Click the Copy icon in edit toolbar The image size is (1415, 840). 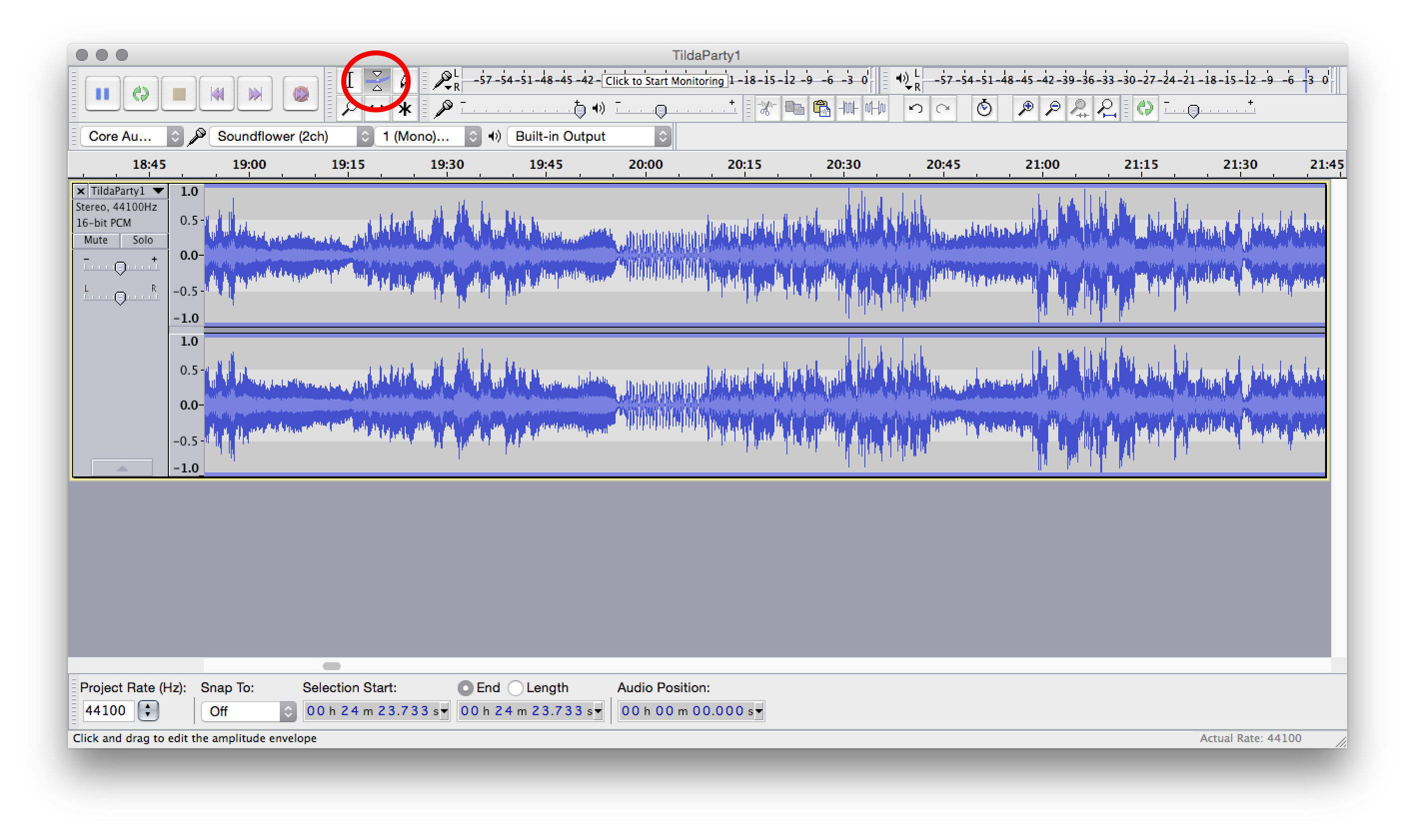point(794,108)
